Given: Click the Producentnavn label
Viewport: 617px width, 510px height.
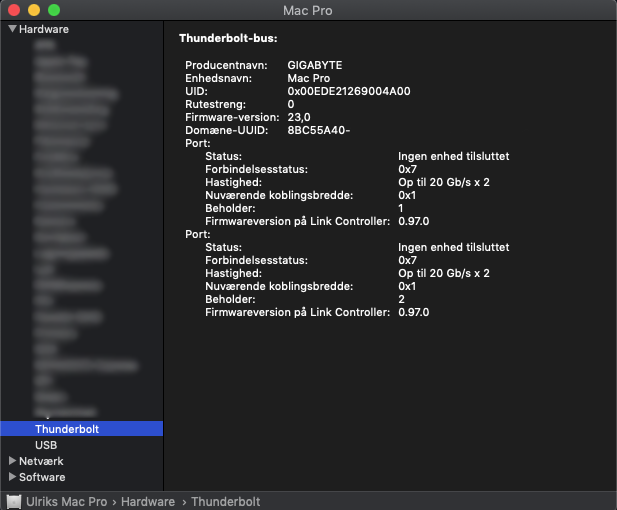Looking at the screenshot, I should click(x=226, y=65).
